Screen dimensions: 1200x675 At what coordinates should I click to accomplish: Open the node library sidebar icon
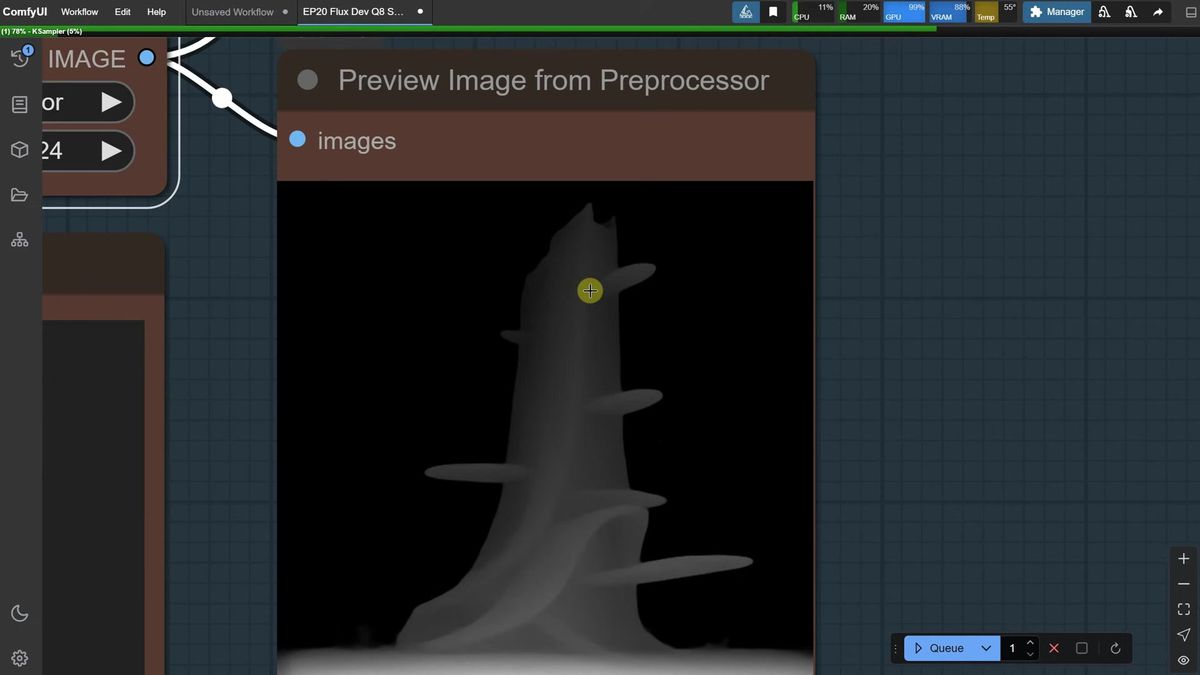[20, 104]
